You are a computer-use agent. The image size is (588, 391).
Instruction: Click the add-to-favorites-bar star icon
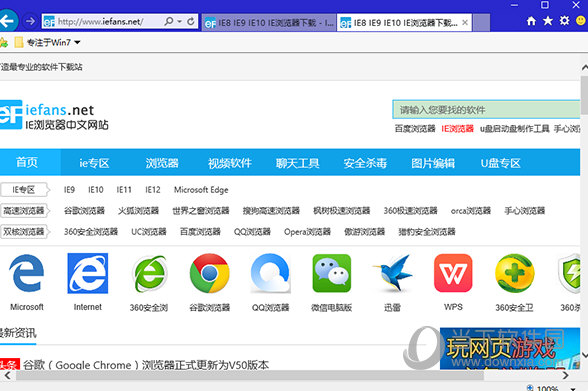tap(3, 42)
